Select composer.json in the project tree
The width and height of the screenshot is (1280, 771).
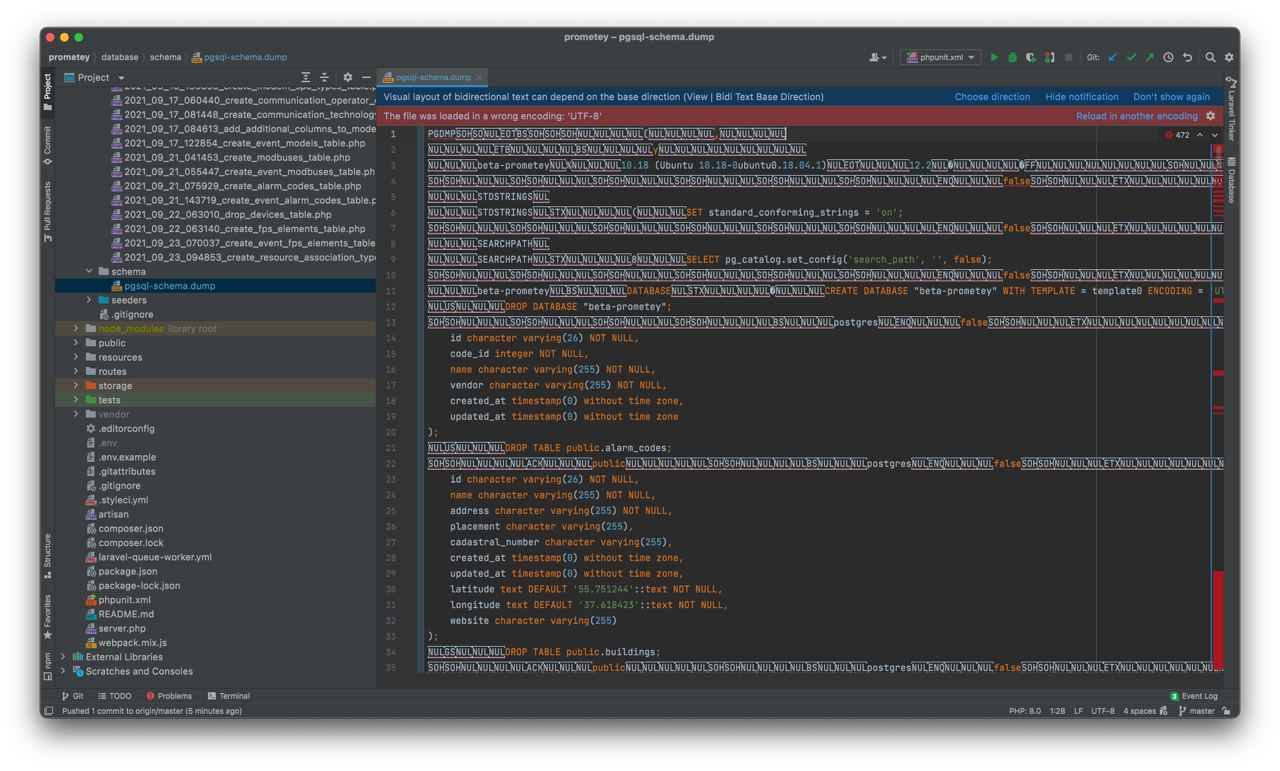(131, 529)
